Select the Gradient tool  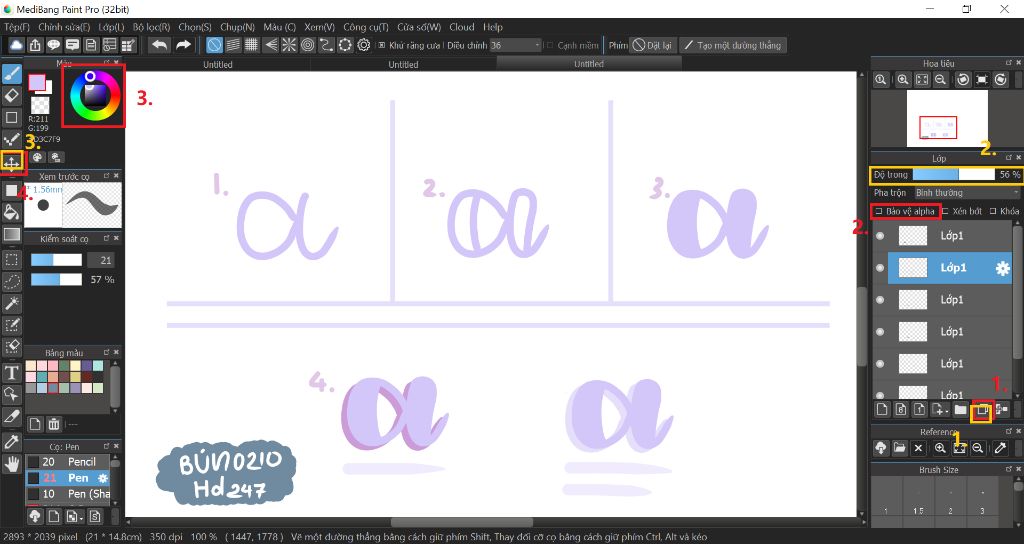tap(12, 234)
